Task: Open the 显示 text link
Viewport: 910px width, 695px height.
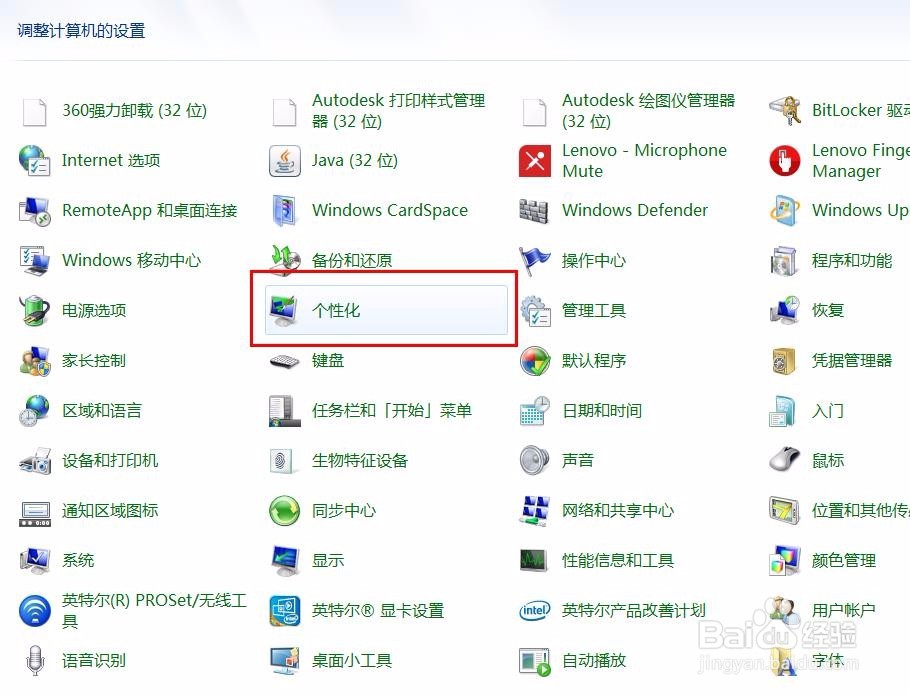Action: (x=328, y=561)
